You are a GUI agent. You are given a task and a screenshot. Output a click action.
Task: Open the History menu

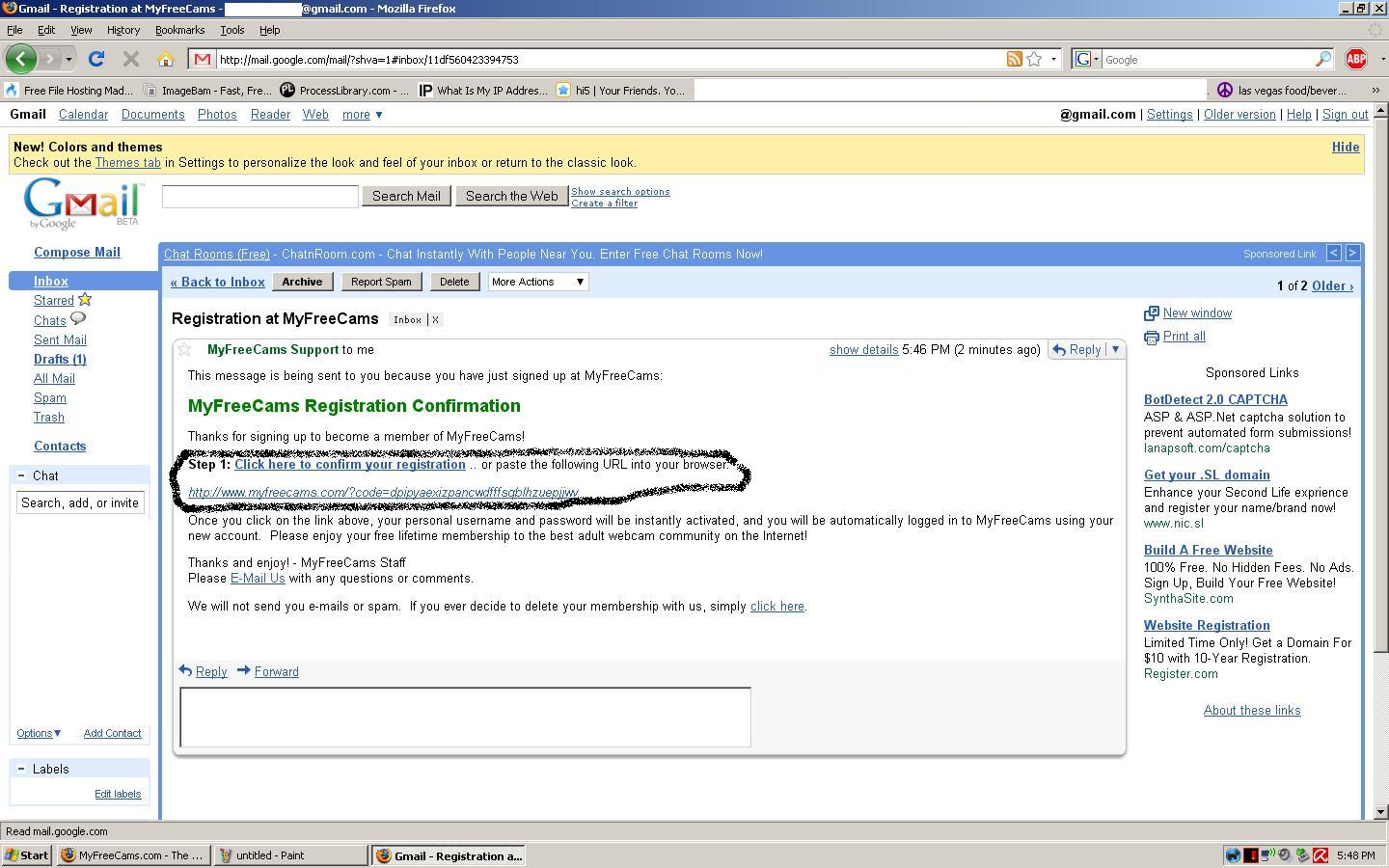123,30
